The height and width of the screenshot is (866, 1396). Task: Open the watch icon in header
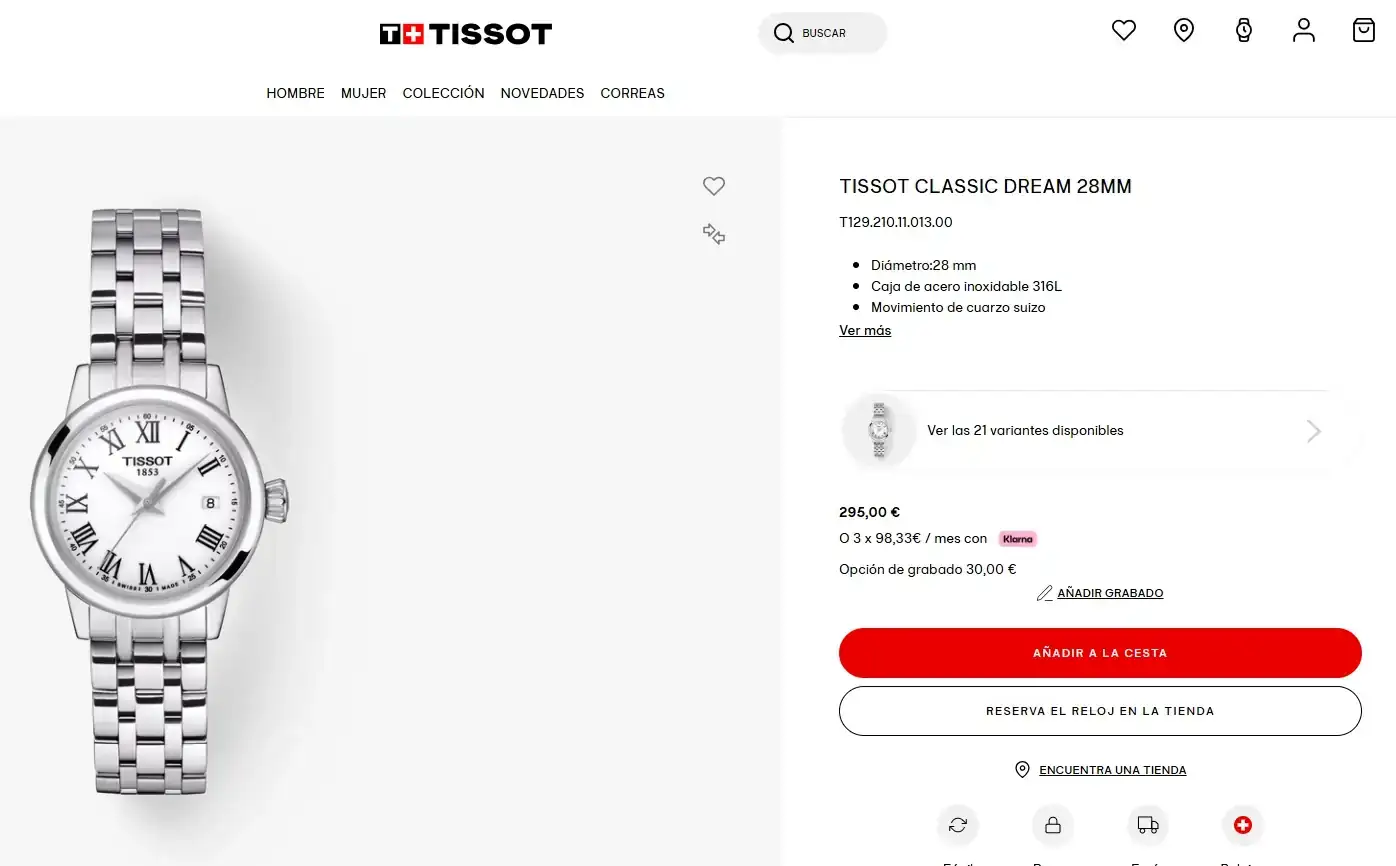(1244, 31)
